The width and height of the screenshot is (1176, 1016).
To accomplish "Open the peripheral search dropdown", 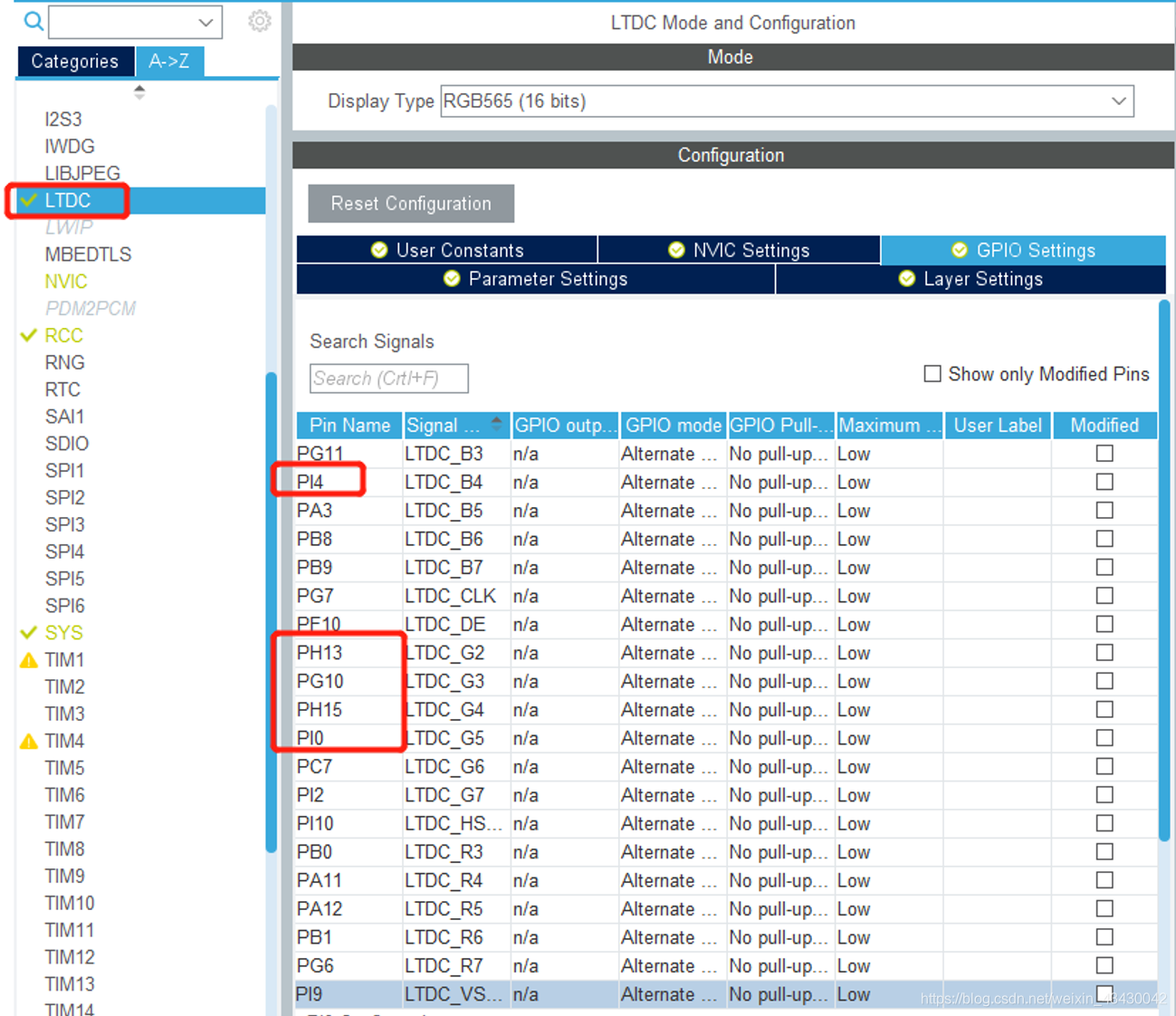I will [x=206, y=22].
